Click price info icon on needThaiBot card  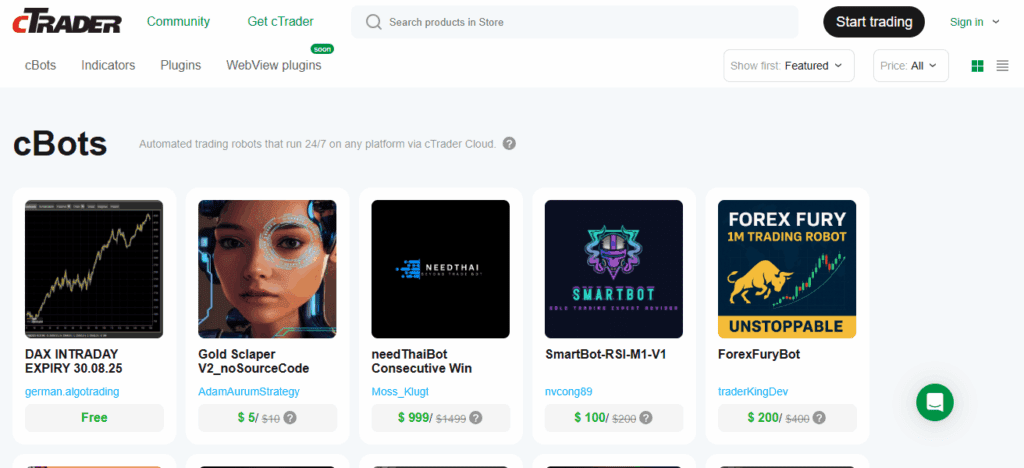tap(476, 418)
